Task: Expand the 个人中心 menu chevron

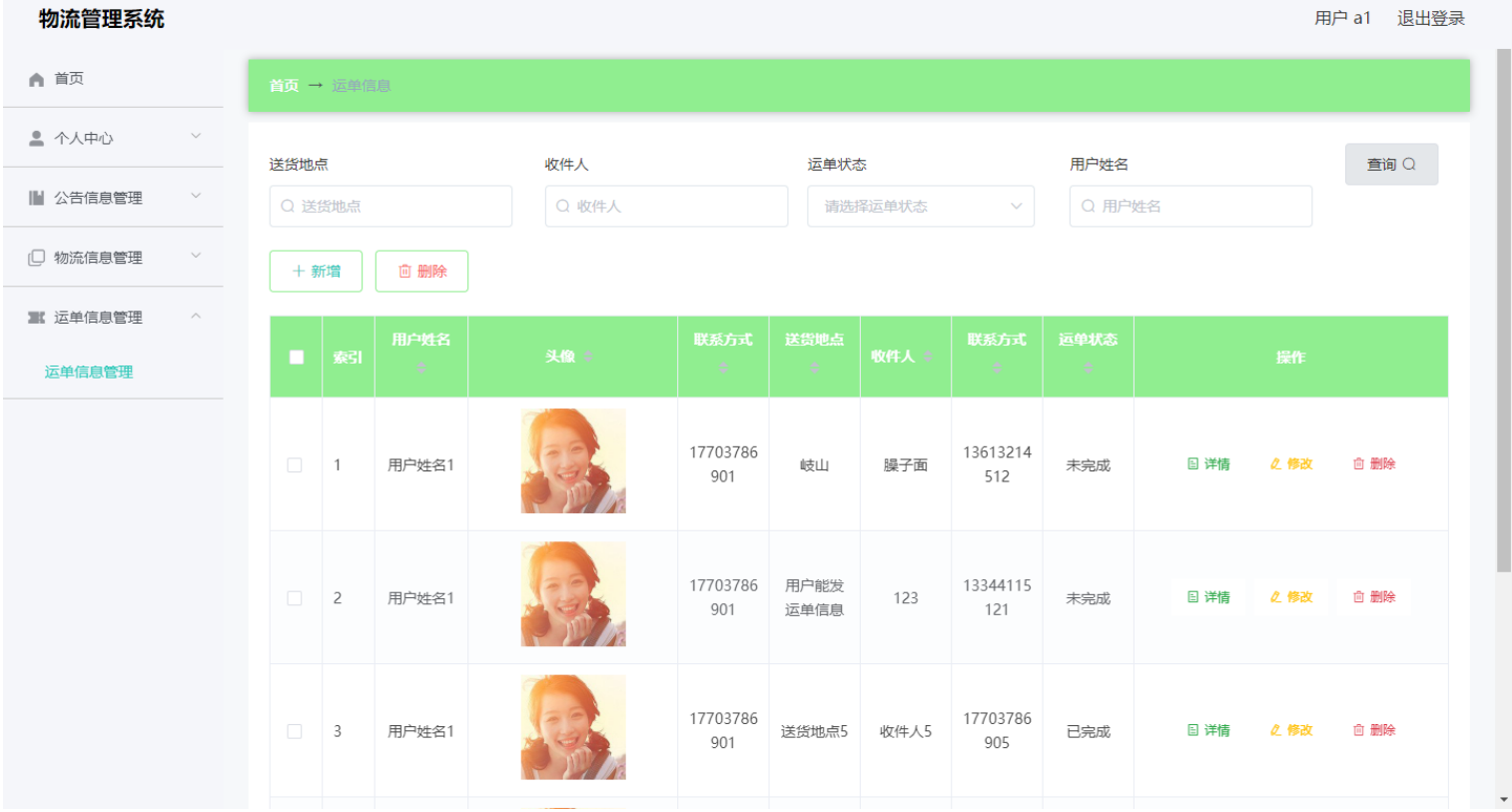Action: tap(196, 137)
